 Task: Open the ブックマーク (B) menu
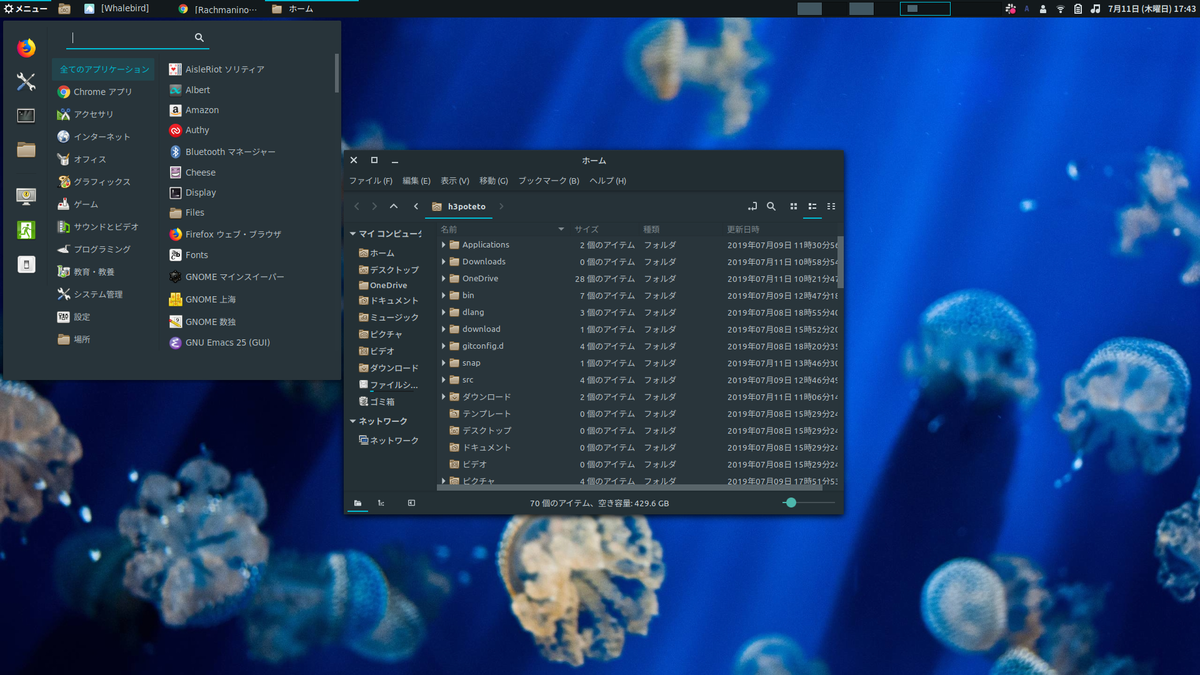pos(548,181)
